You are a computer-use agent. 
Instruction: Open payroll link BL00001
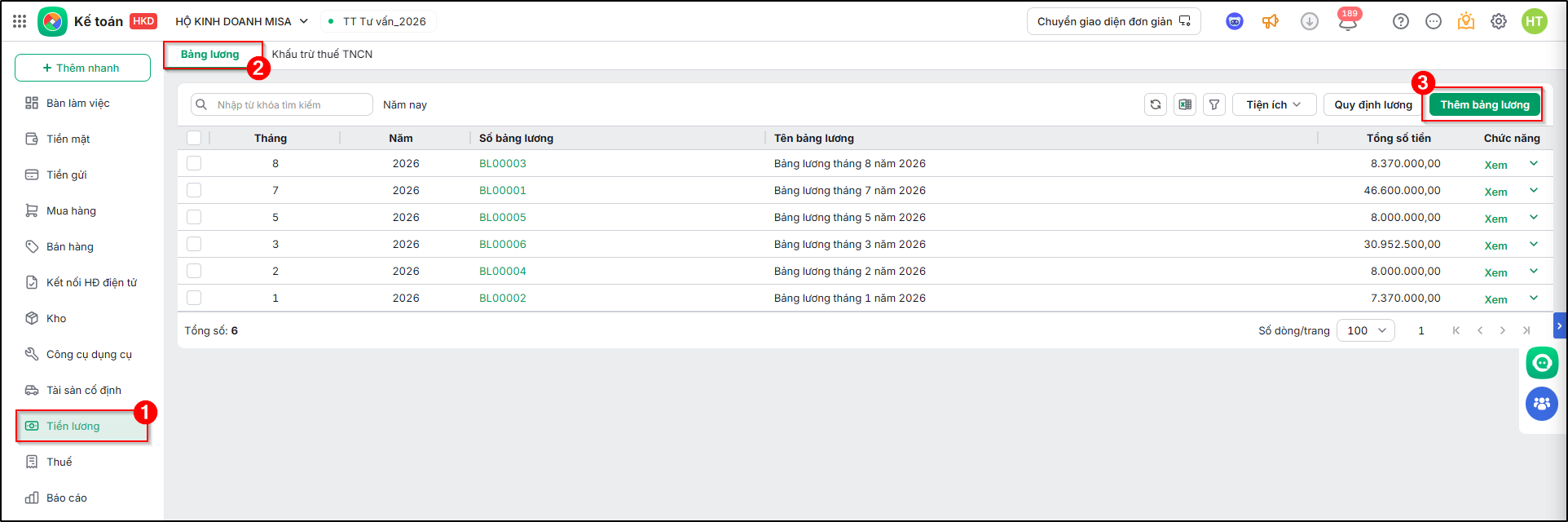point(503,190)
